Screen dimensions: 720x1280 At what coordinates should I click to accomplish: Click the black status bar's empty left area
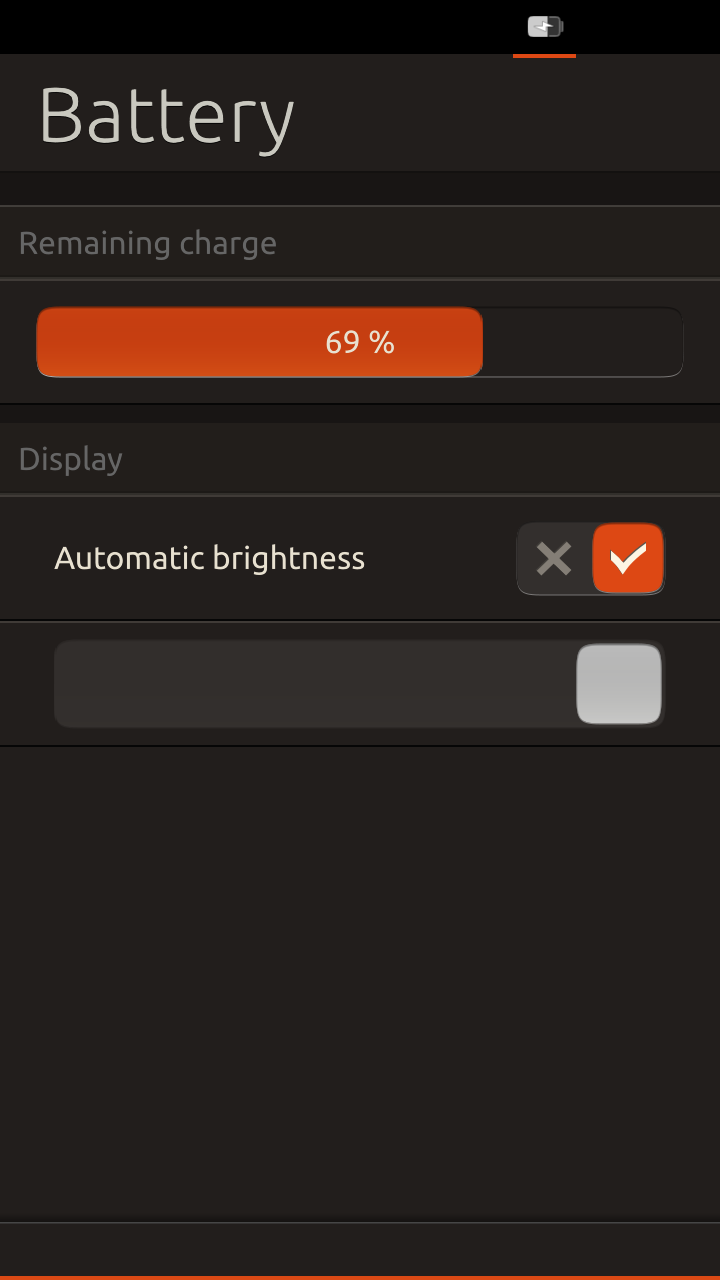point(200,27)
